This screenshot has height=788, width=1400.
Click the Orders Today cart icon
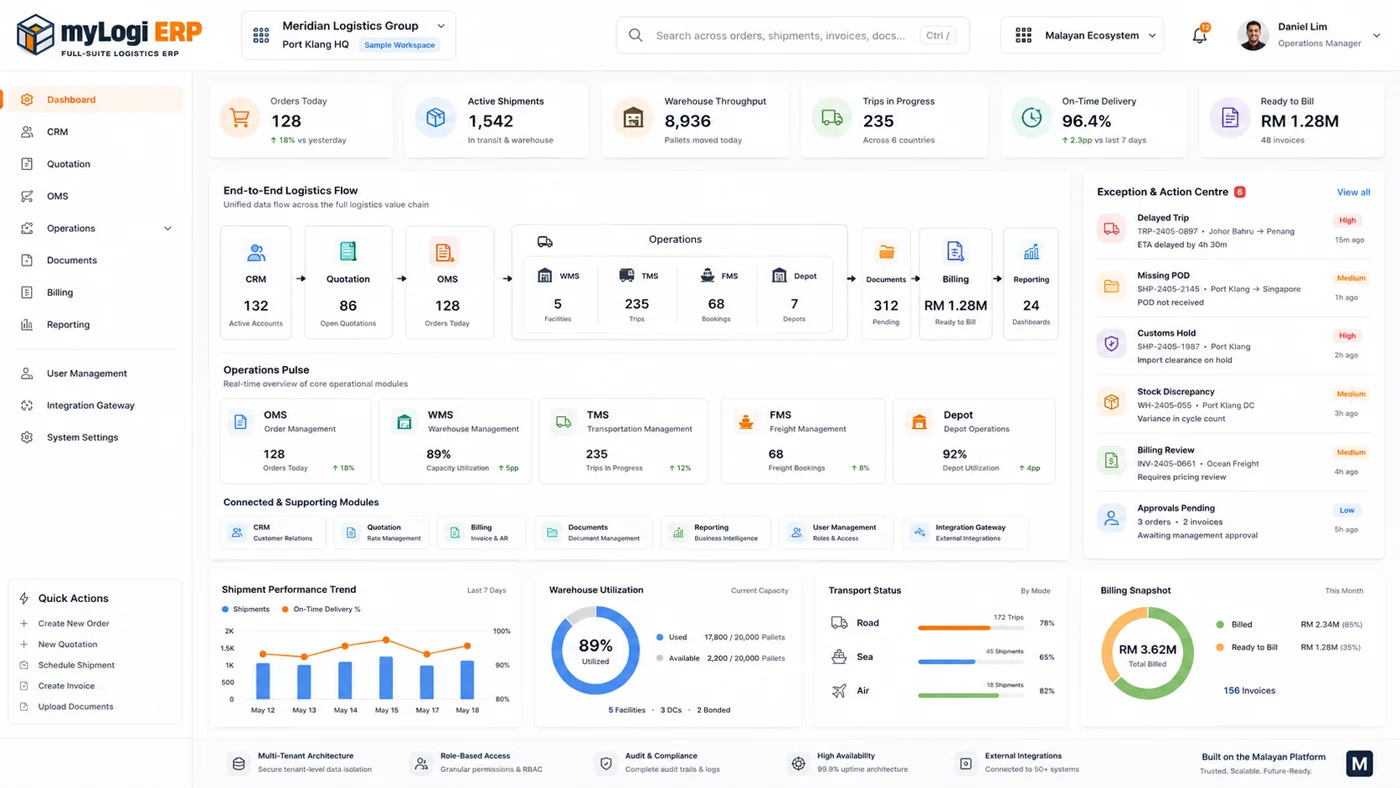pos(239,118)
